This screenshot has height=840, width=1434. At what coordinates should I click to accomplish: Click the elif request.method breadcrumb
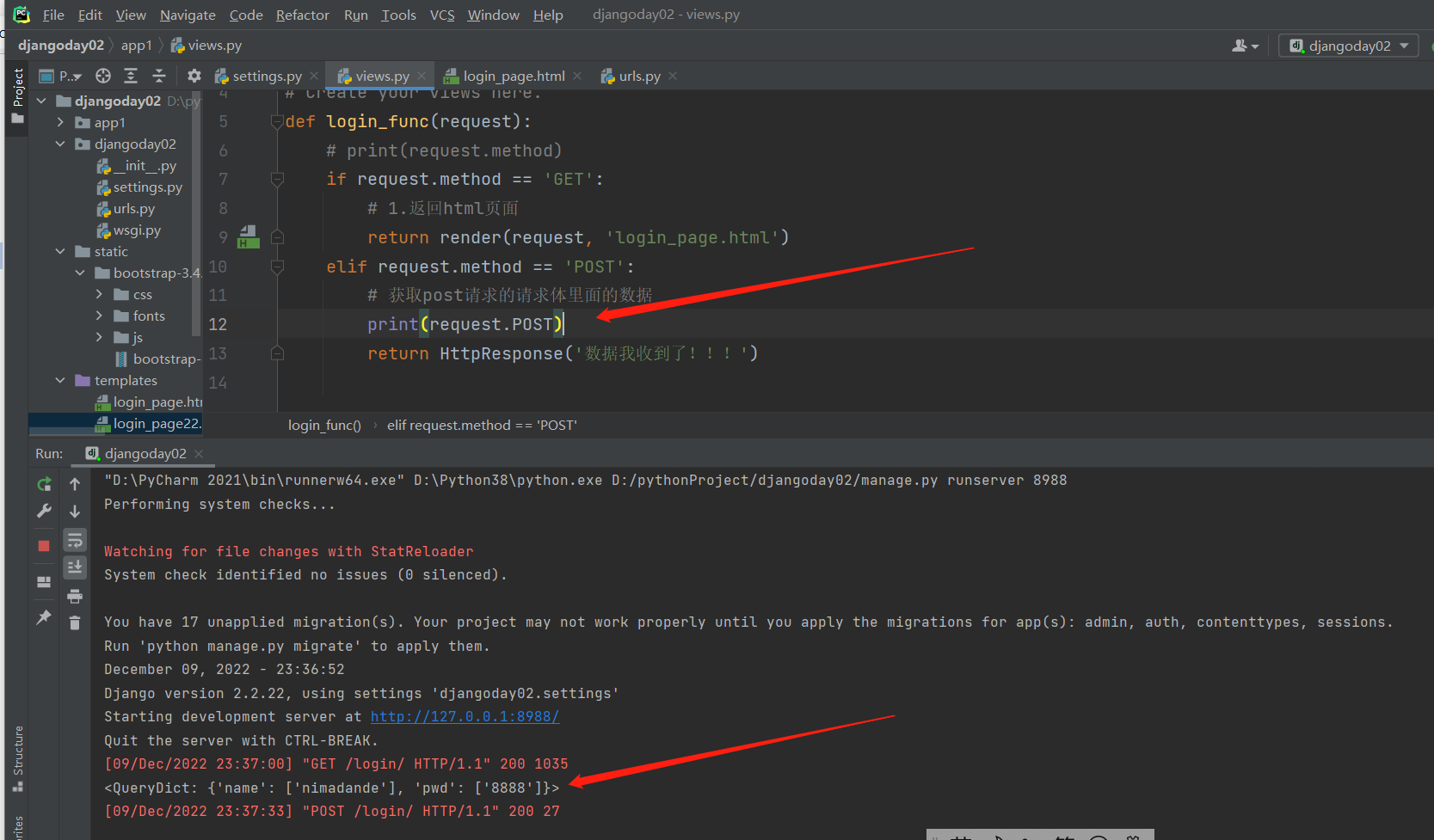click(482, 425)
